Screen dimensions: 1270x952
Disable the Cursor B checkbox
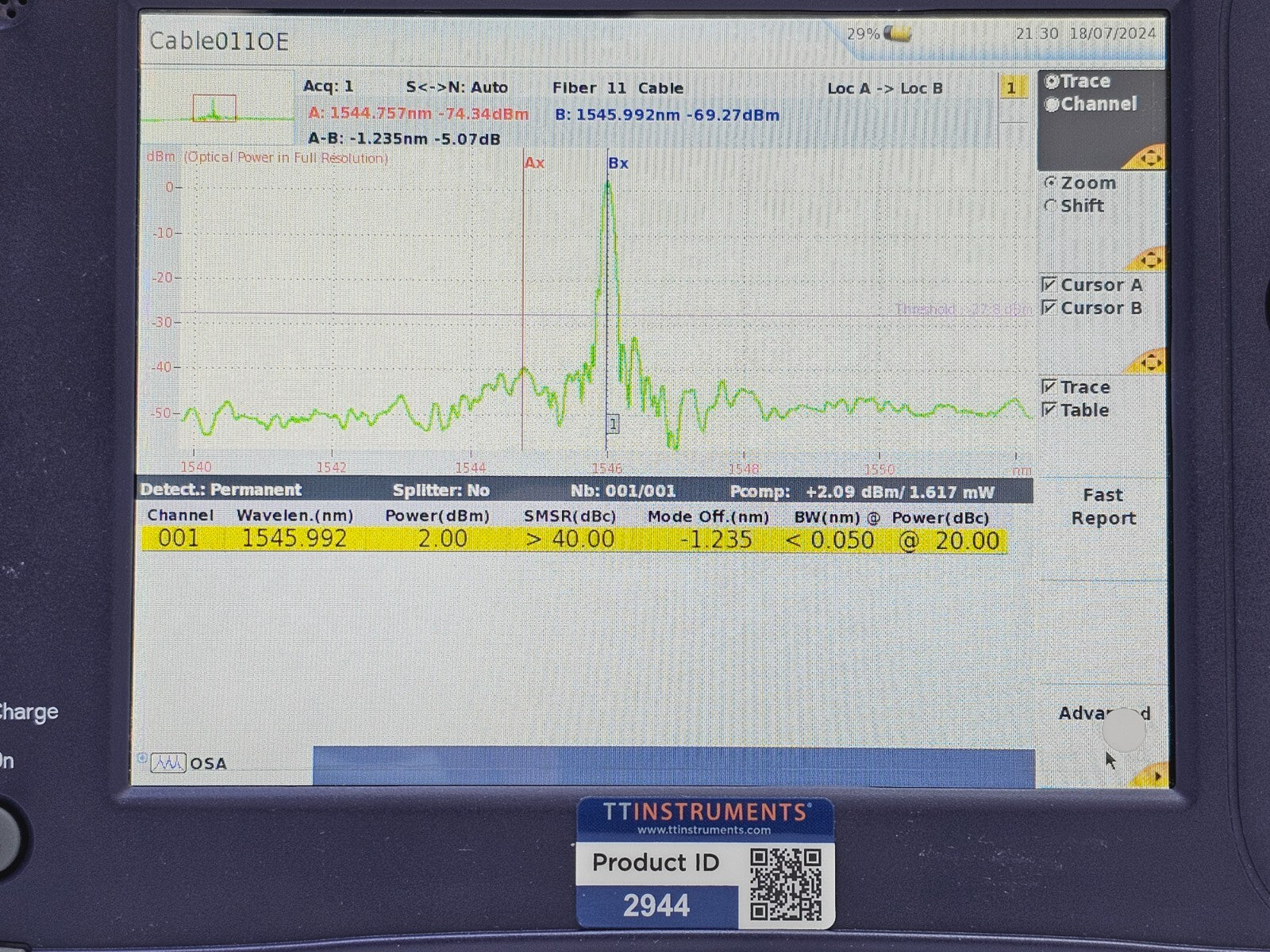[x=1049, y=308]
